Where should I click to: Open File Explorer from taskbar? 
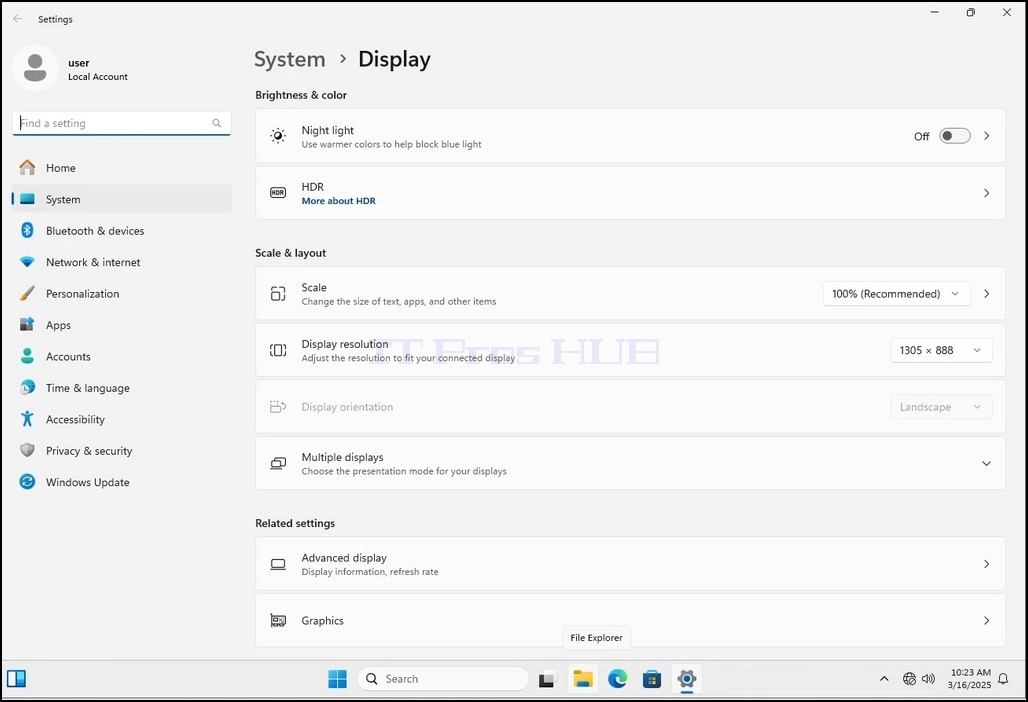pyautogui.click(x=583, y=679)
